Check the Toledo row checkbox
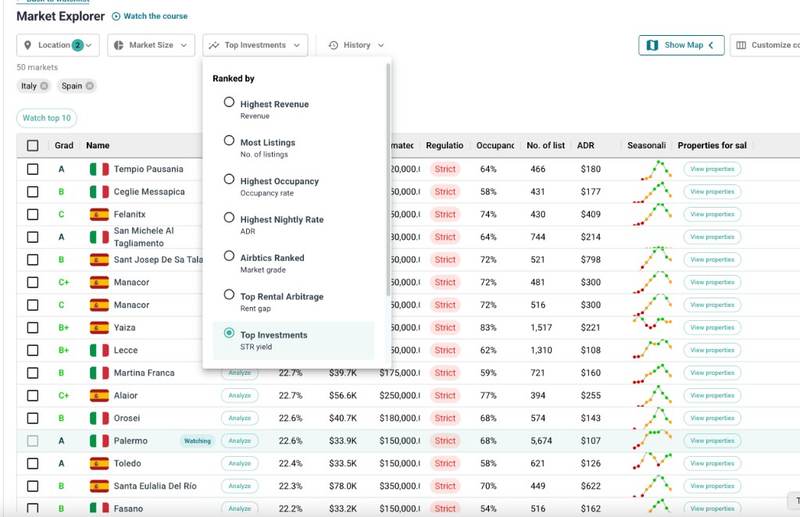 (x=33, y=463)
